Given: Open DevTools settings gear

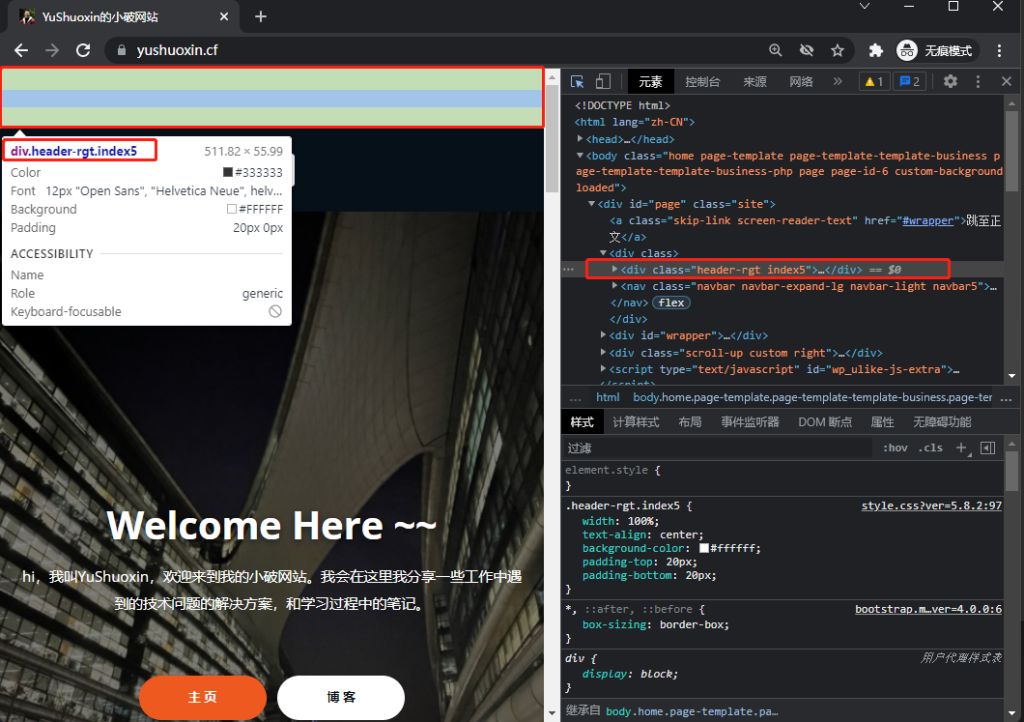Looking at the screenshot, I should click(x=950, y=82).
